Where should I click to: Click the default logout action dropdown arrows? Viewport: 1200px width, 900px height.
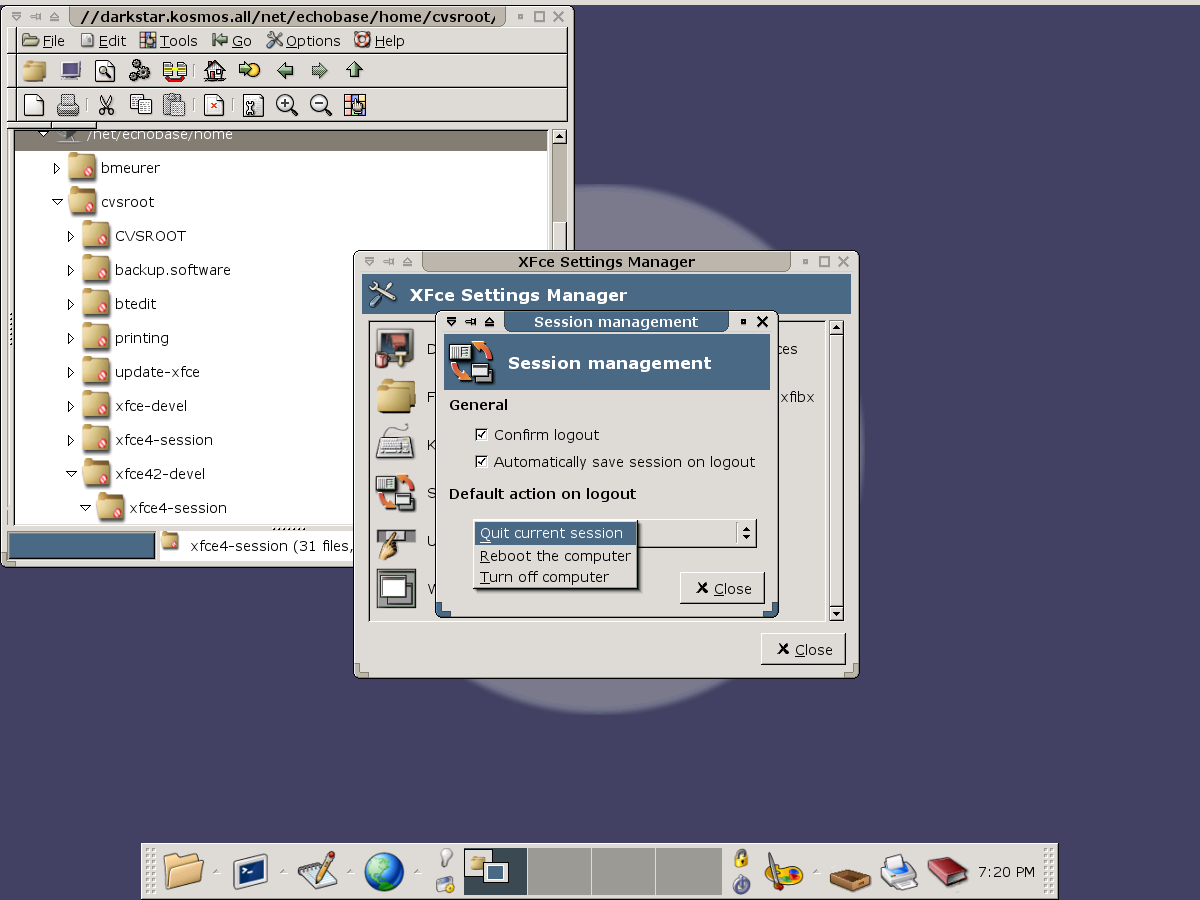coord(746,533)
